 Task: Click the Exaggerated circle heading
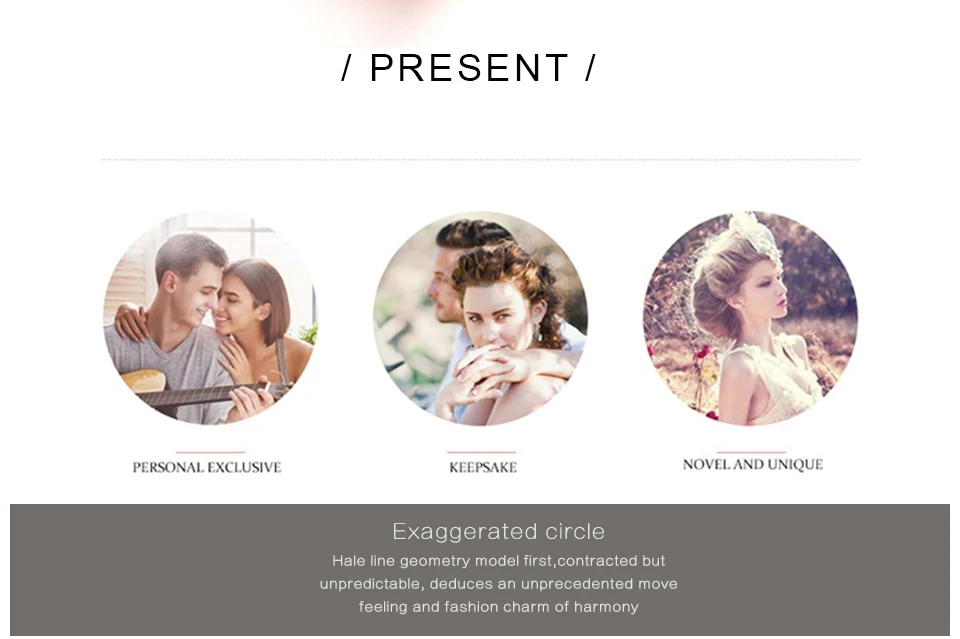[x=498, y=531]
